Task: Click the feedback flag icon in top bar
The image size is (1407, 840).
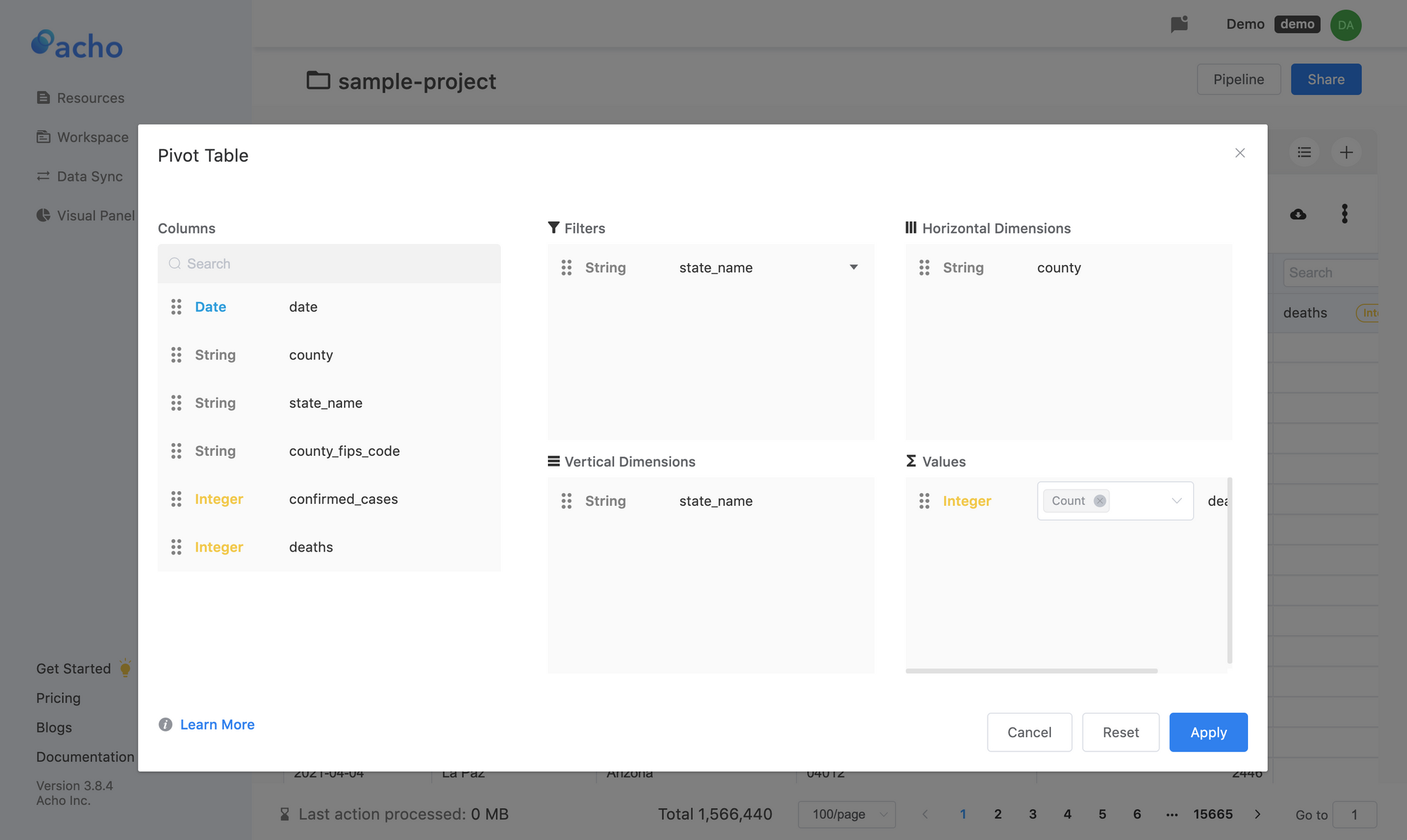Action: 1179,24
